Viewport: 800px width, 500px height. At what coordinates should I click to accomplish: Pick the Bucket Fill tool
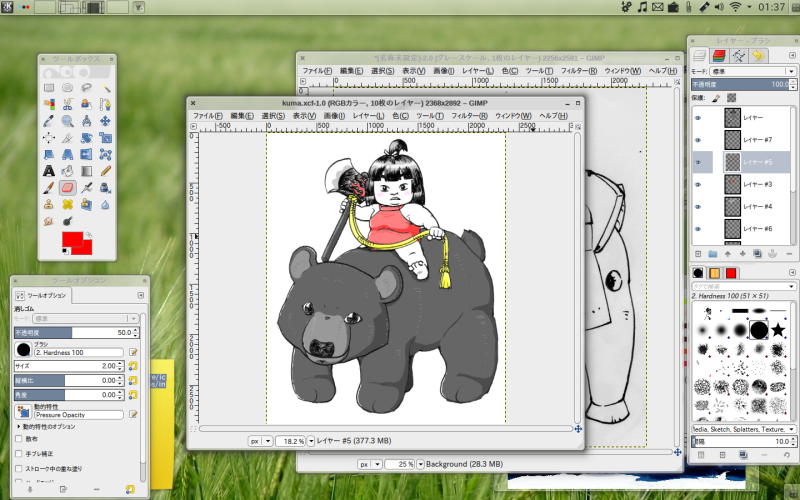pos(67,171)
